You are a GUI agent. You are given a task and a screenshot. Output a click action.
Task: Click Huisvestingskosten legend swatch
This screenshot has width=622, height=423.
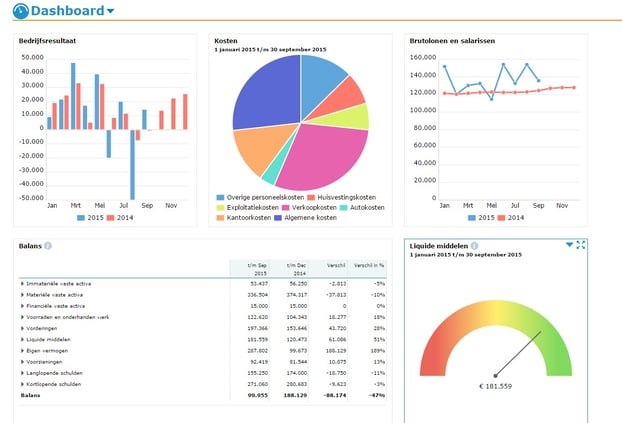click(311, 197)
